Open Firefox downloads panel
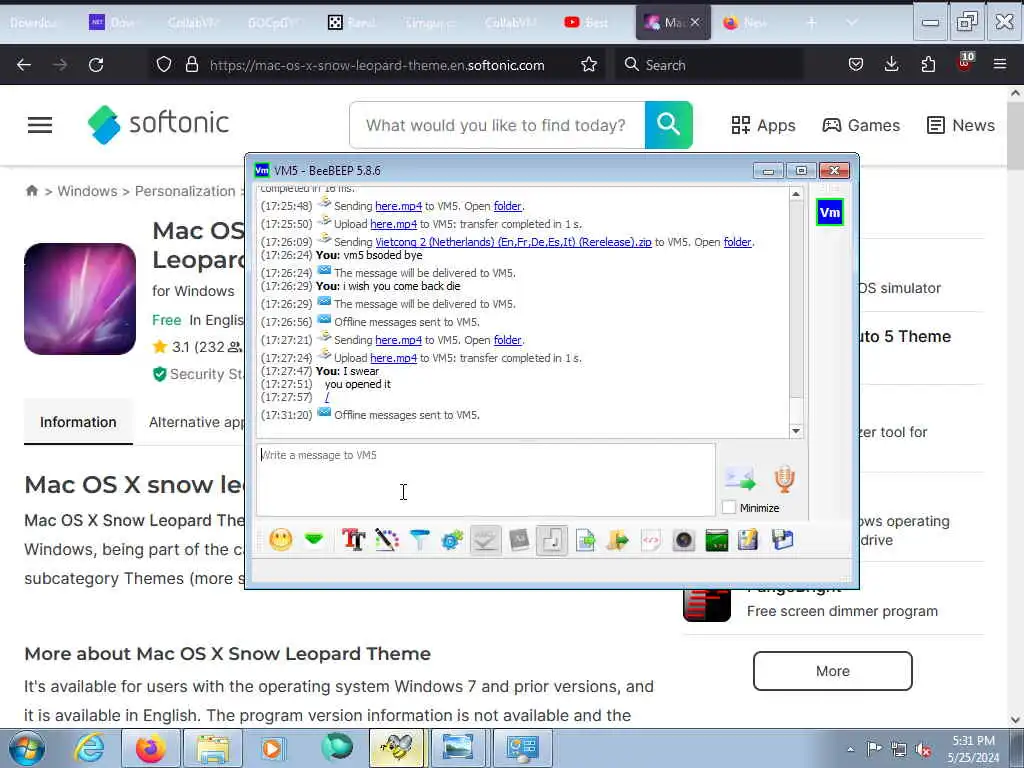Screen dimensions: 1024x768 pos(891,65)
